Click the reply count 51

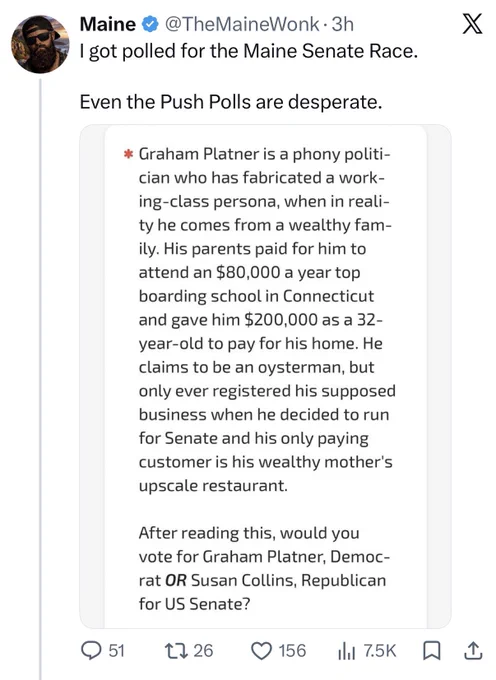point(116,651)
